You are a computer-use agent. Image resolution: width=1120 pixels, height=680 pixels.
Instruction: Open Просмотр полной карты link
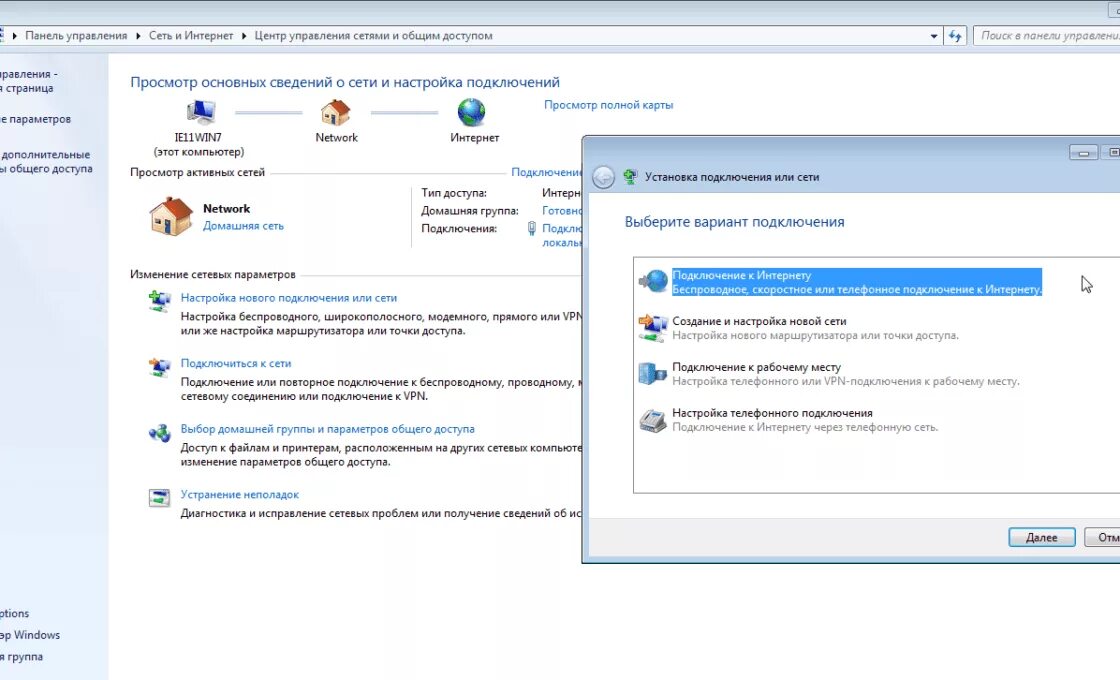tap(609, 105)
